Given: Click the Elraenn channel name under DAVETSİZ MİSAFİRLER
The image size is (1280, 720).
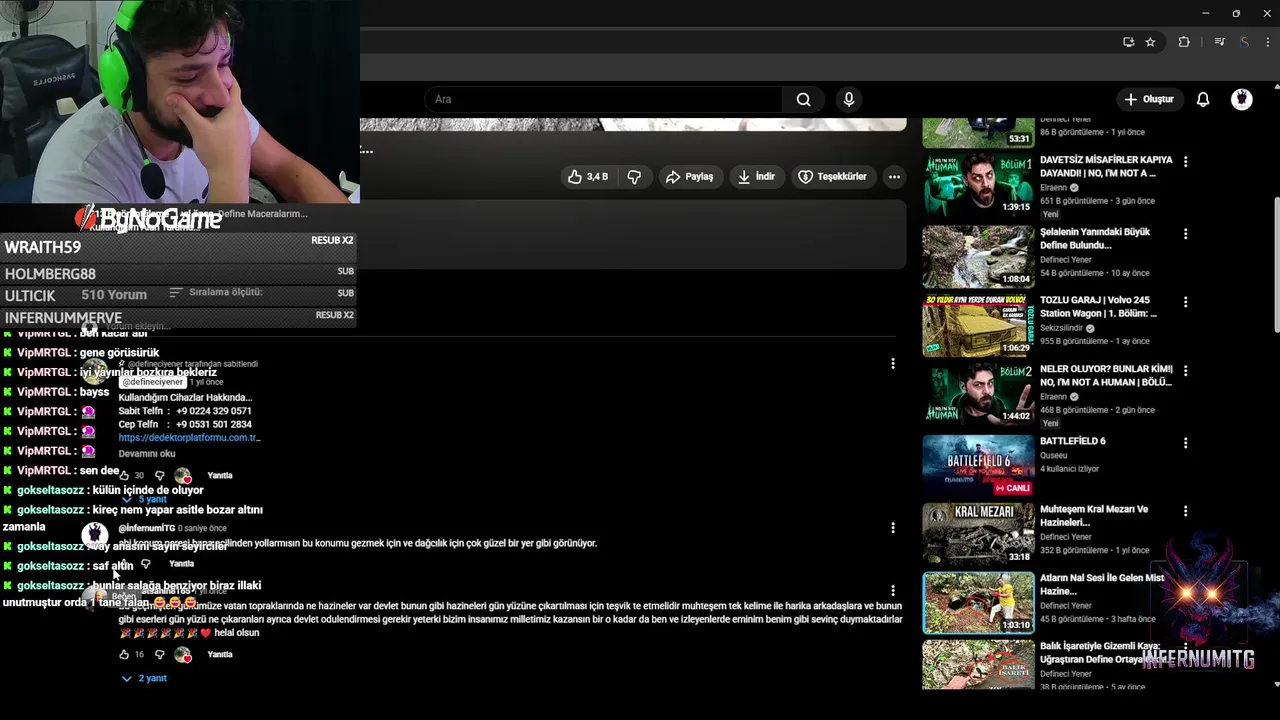Looking at the screenshot, I should pos(1053,187).
